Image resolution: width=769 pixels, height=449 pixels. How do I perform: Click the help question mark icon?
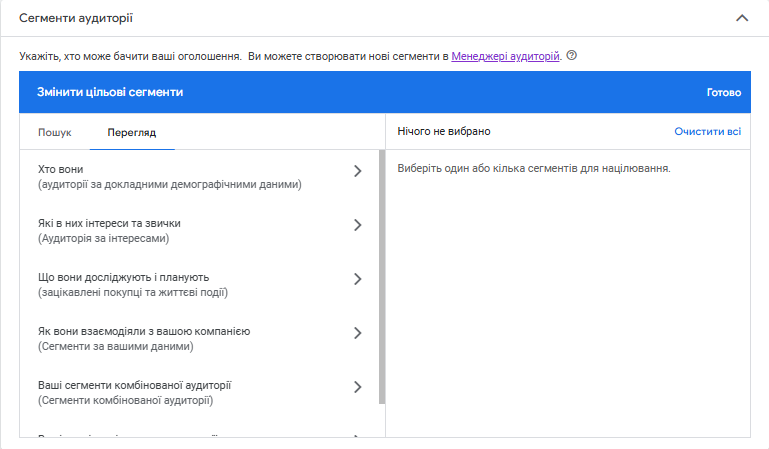[x=572, y=56]
